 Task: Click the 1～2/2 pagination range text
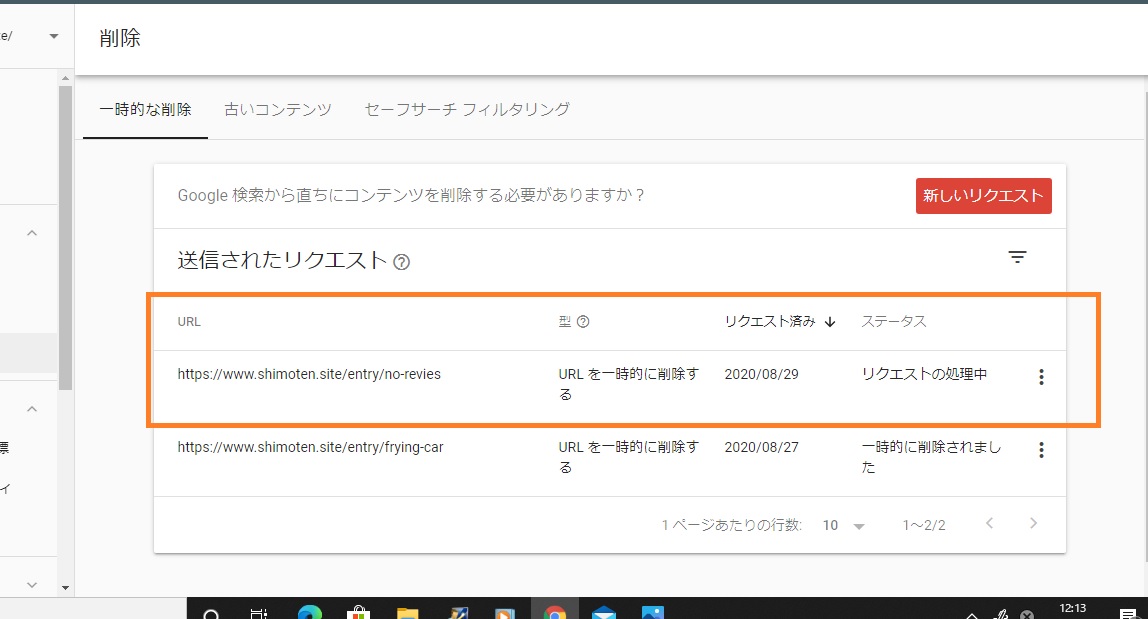pyautogui.click(x=924, y=525)
